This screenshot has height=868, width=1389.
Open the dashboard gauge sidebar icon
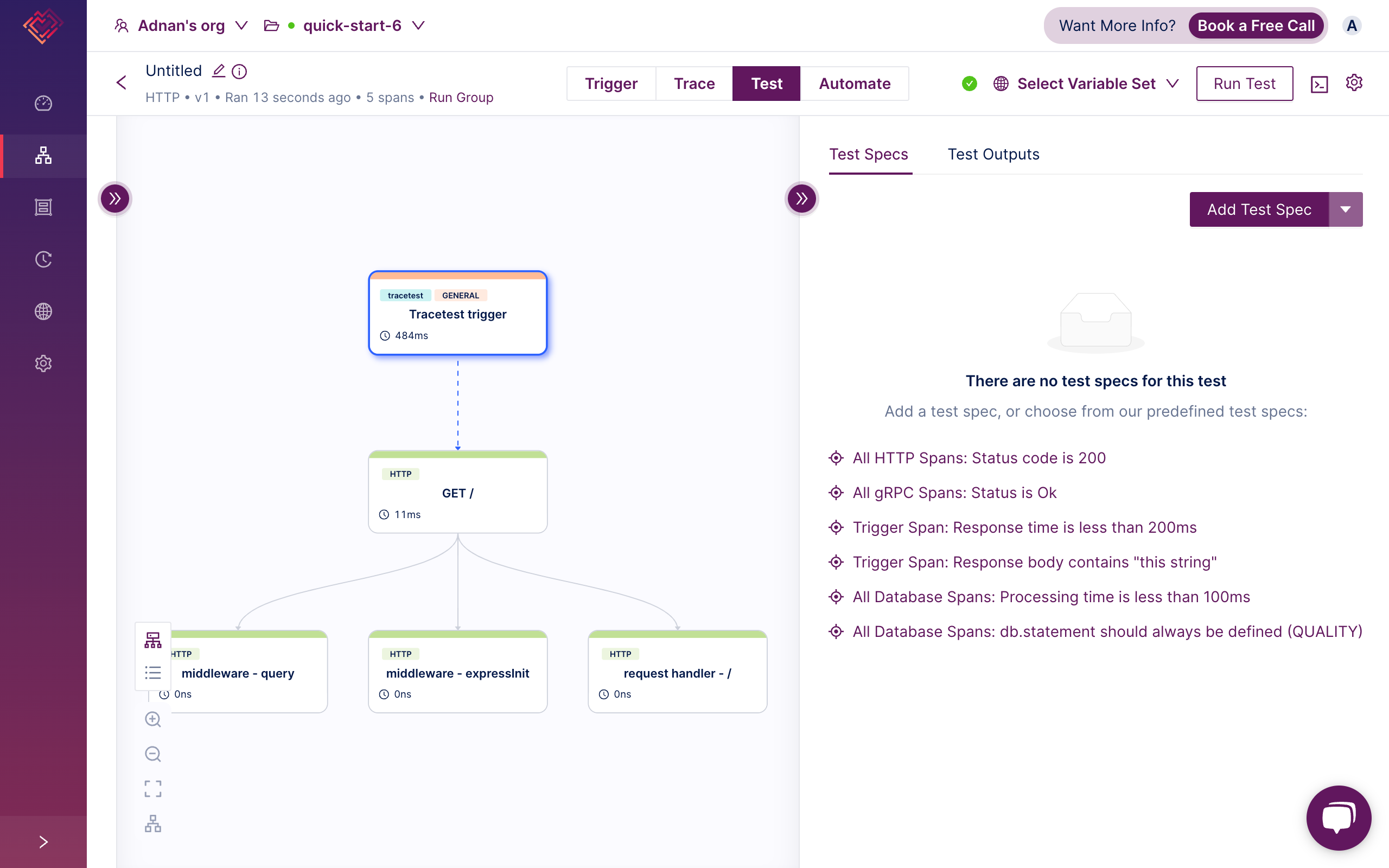click(43, 103)
